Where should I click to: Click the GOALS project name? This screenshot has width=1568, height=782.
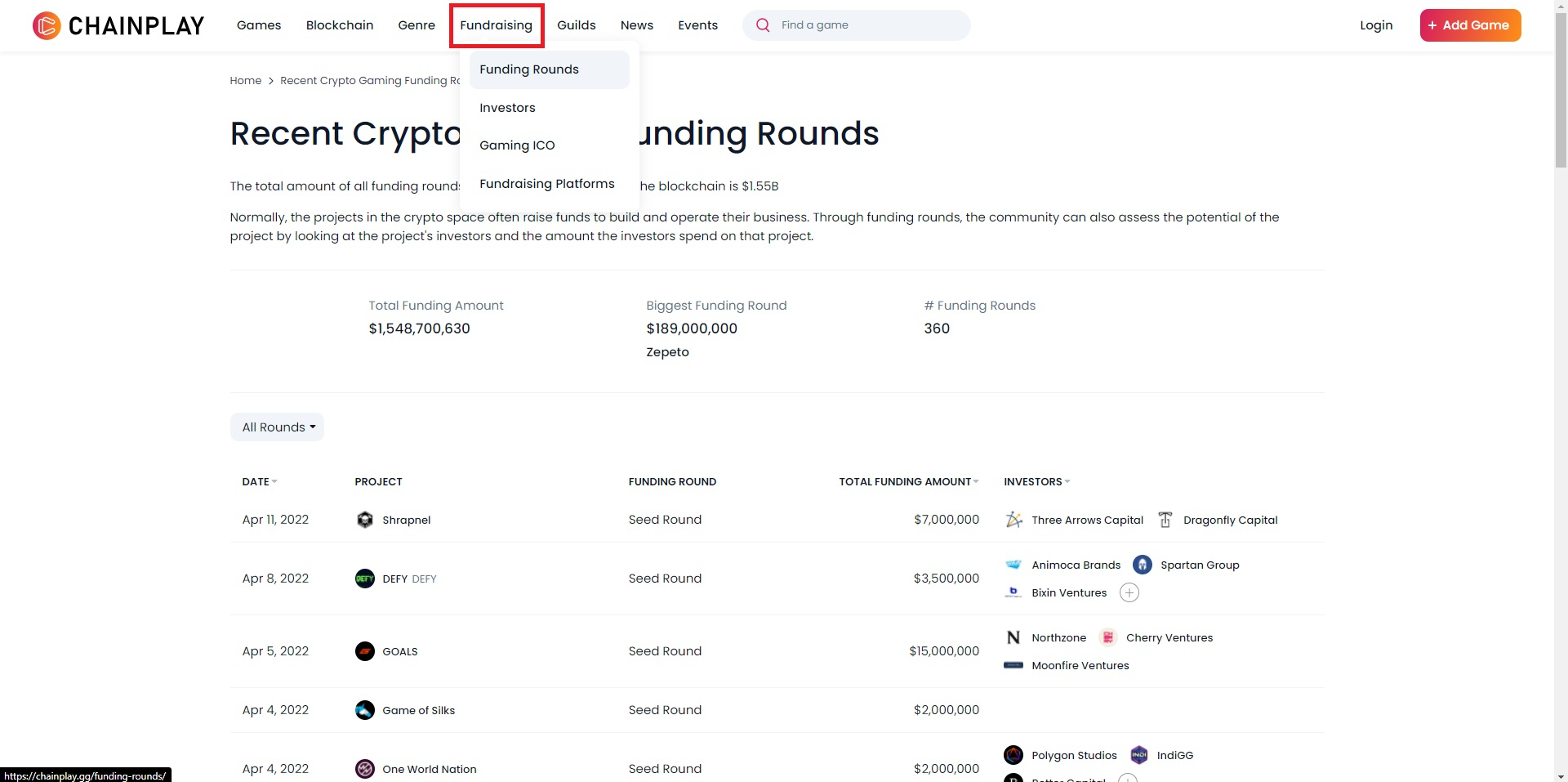pyautogui.click(x=400, y=651)
